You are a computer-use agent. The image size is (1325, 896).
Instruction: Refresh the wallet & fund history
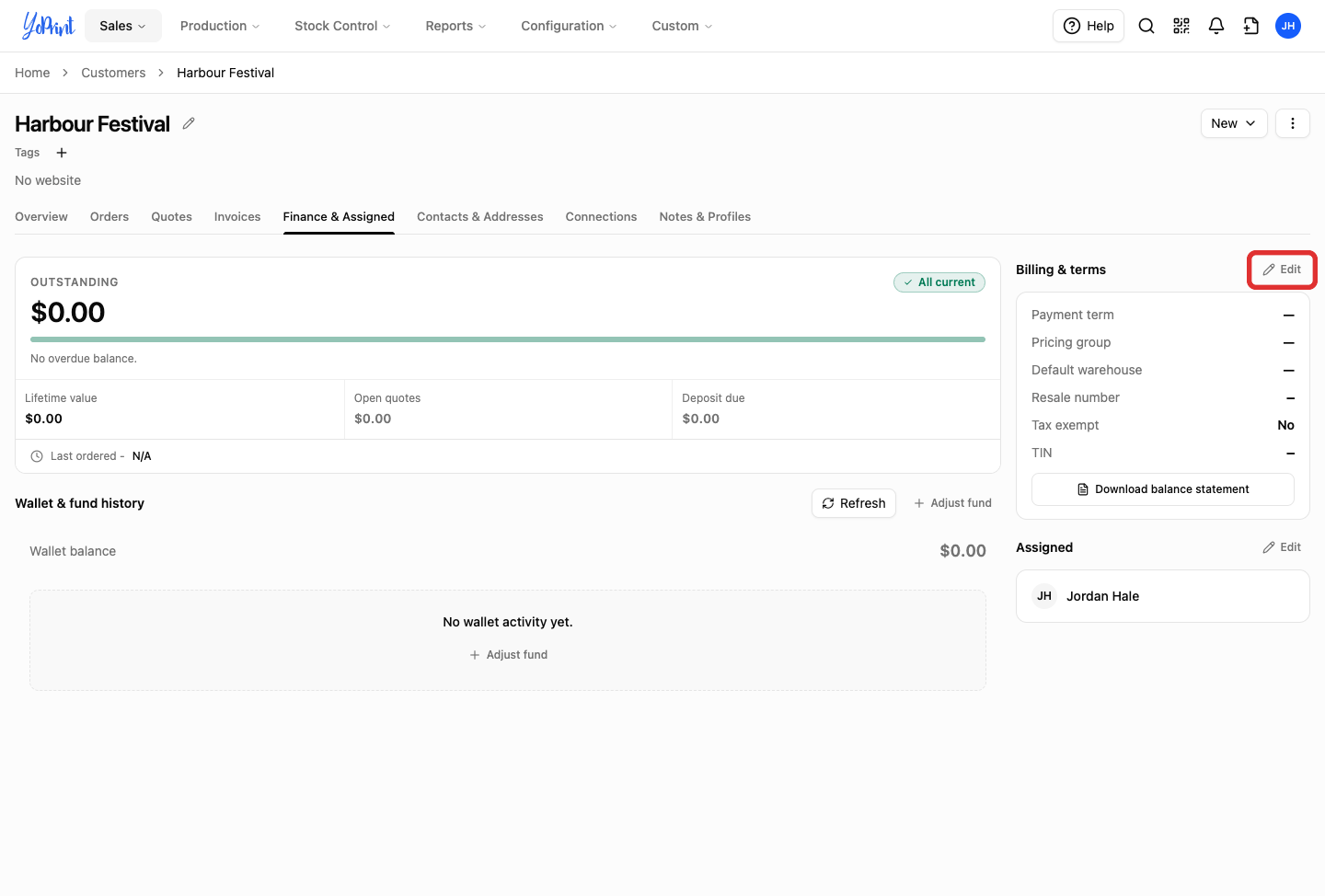(854, 503)
